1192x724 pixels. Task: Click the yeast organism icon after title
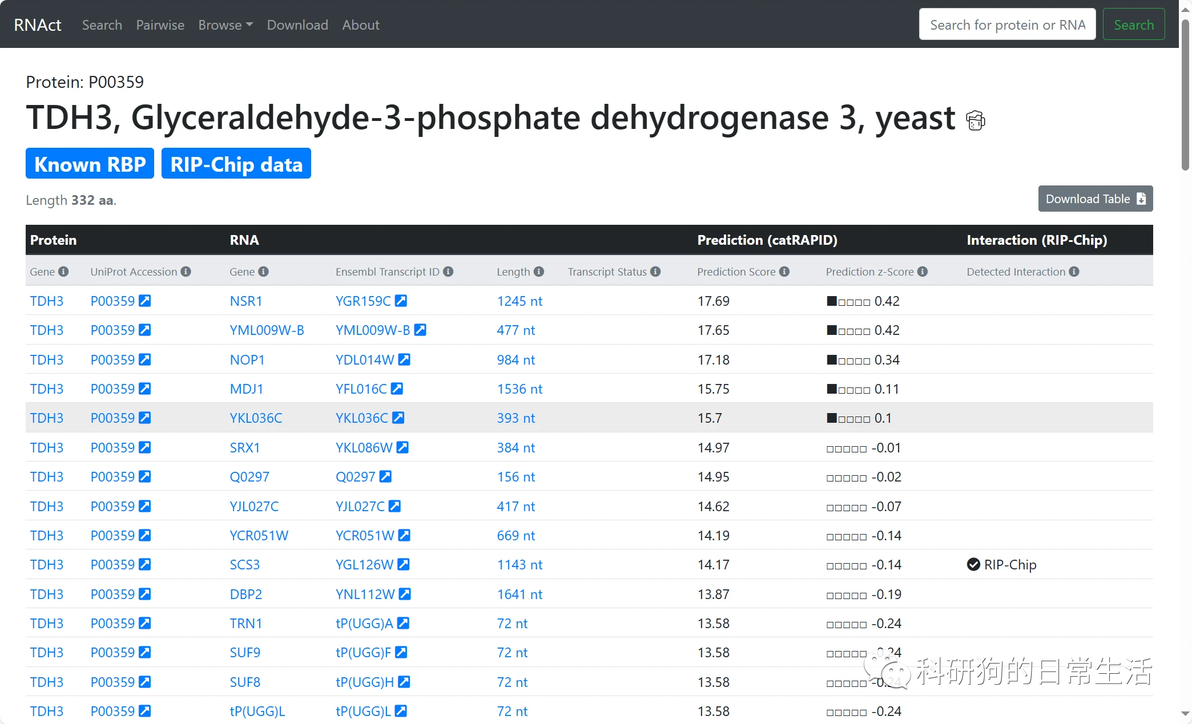(x=976, y=121)
